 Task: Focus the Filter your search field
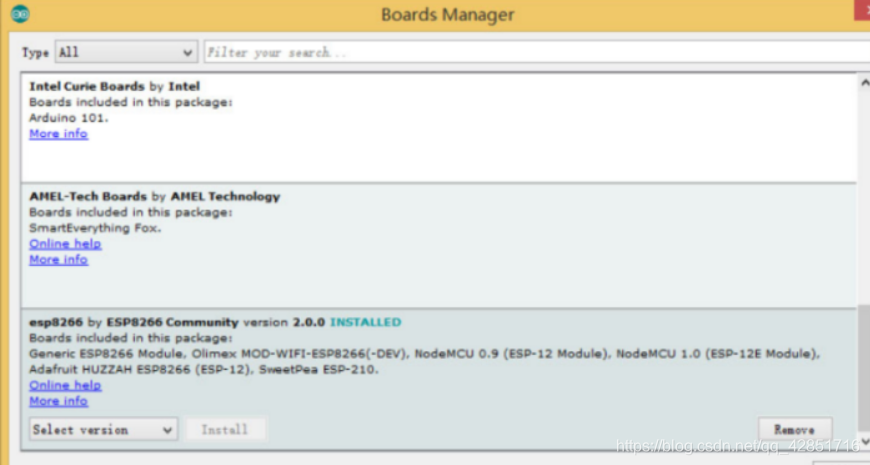coord(537,52)
